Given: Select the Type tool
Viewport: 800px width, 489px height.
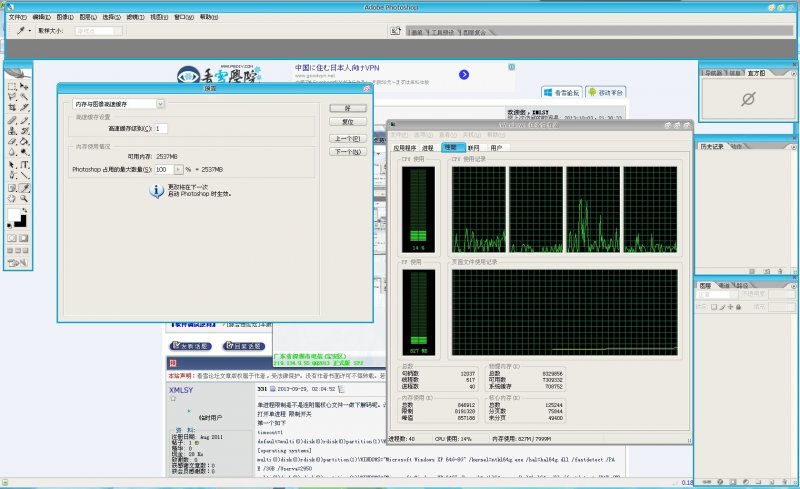Looking at the screenshot, I should click(x=24, y=165).
